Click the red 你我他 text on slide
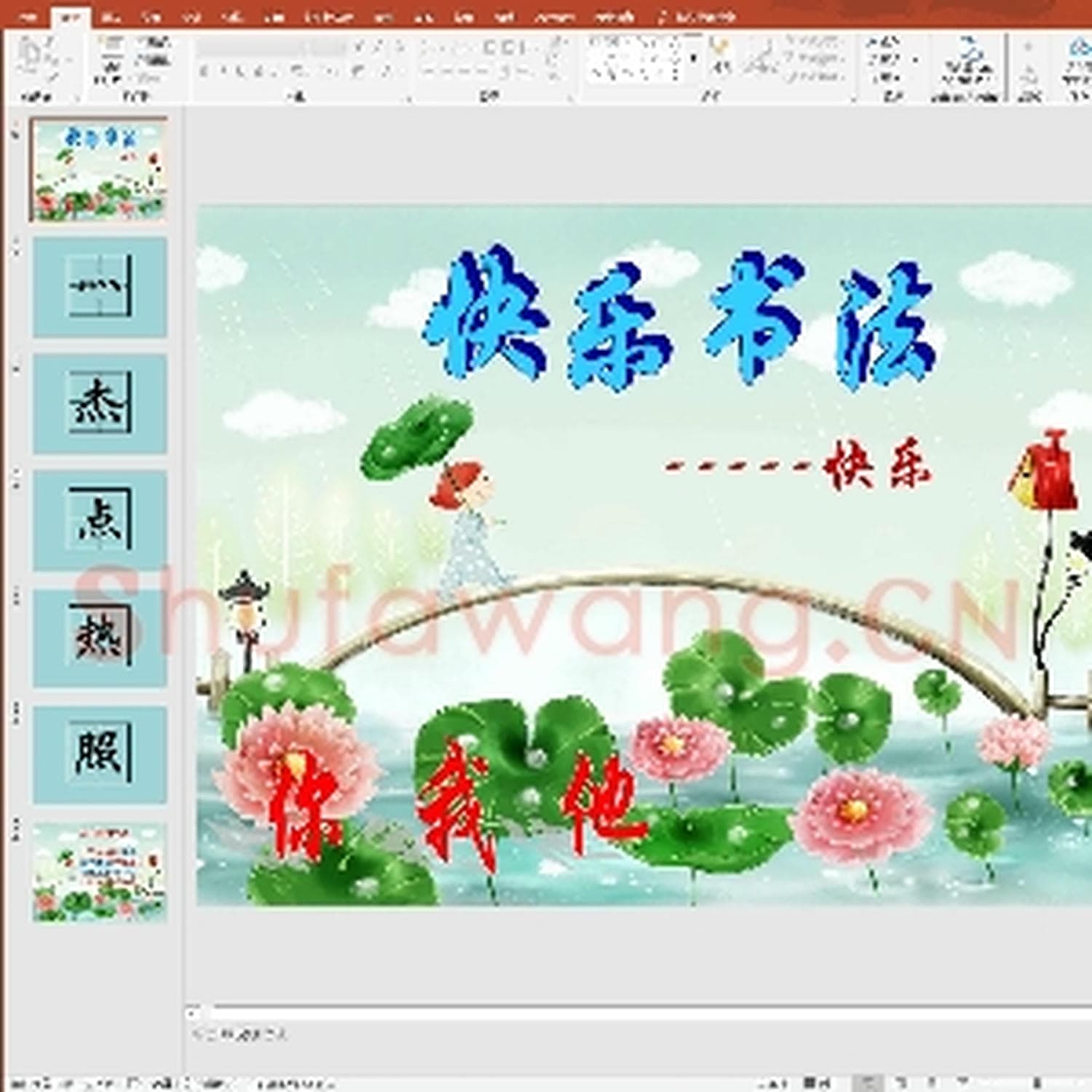This screenshot has height=1092, width=1092. point(459,808)
